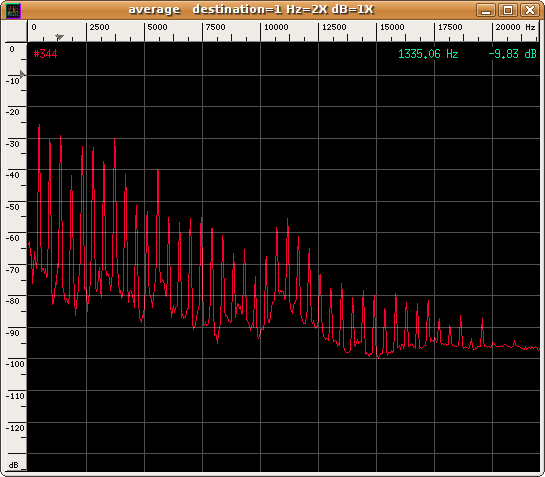The width and height of the screenshot is (545, 477).
Task: Click the dB cursor arrow on dB ruler
Action: tap(22, 74)
